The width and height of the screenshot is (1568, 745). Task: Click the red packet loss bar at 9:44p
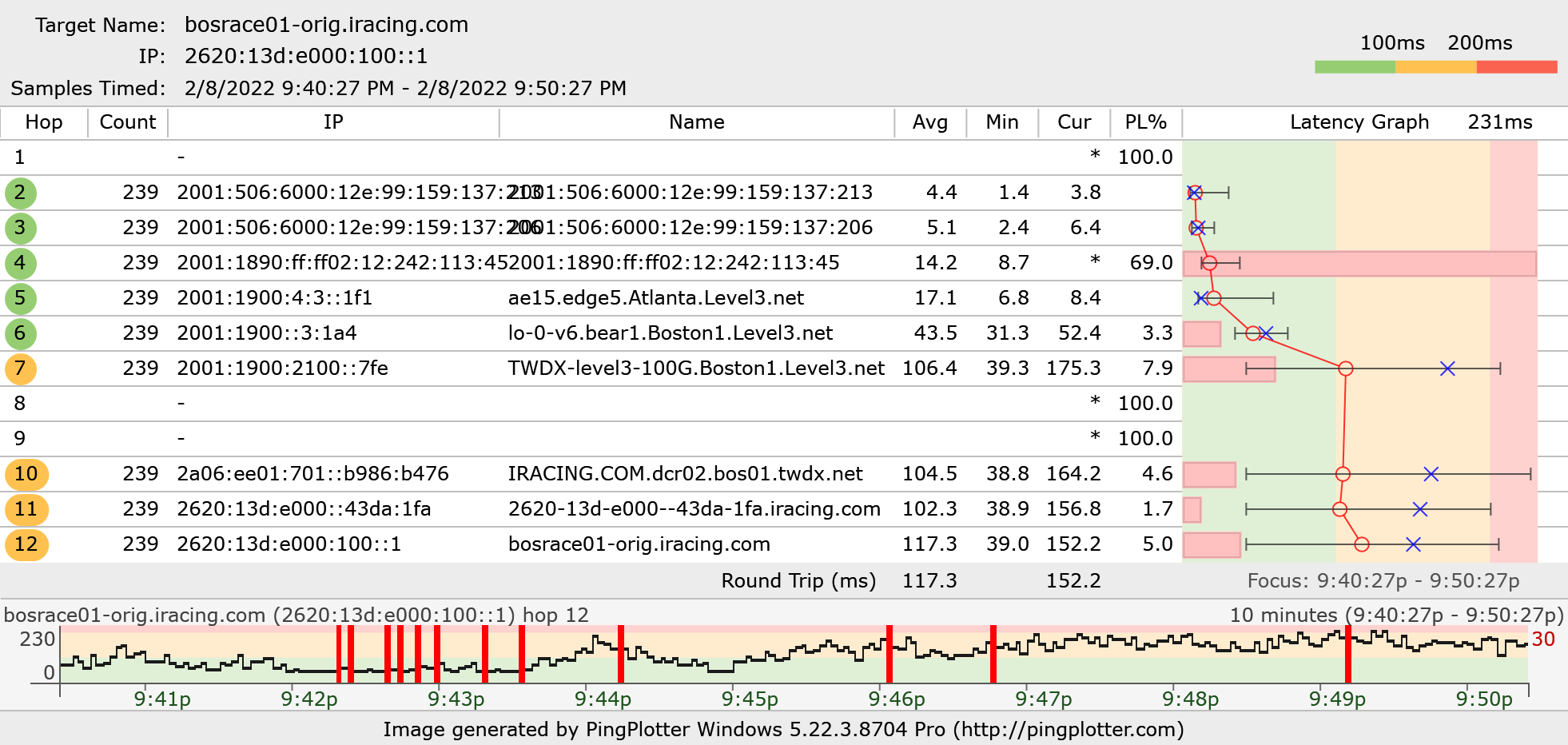621,654
